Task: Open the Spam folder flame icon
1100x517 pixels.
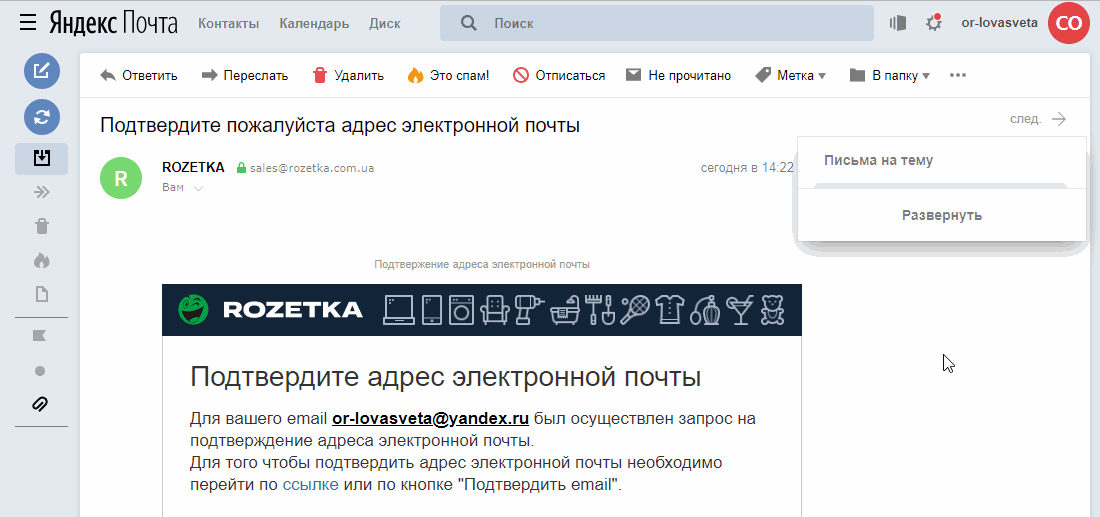Action: click(x=41, y=260)
